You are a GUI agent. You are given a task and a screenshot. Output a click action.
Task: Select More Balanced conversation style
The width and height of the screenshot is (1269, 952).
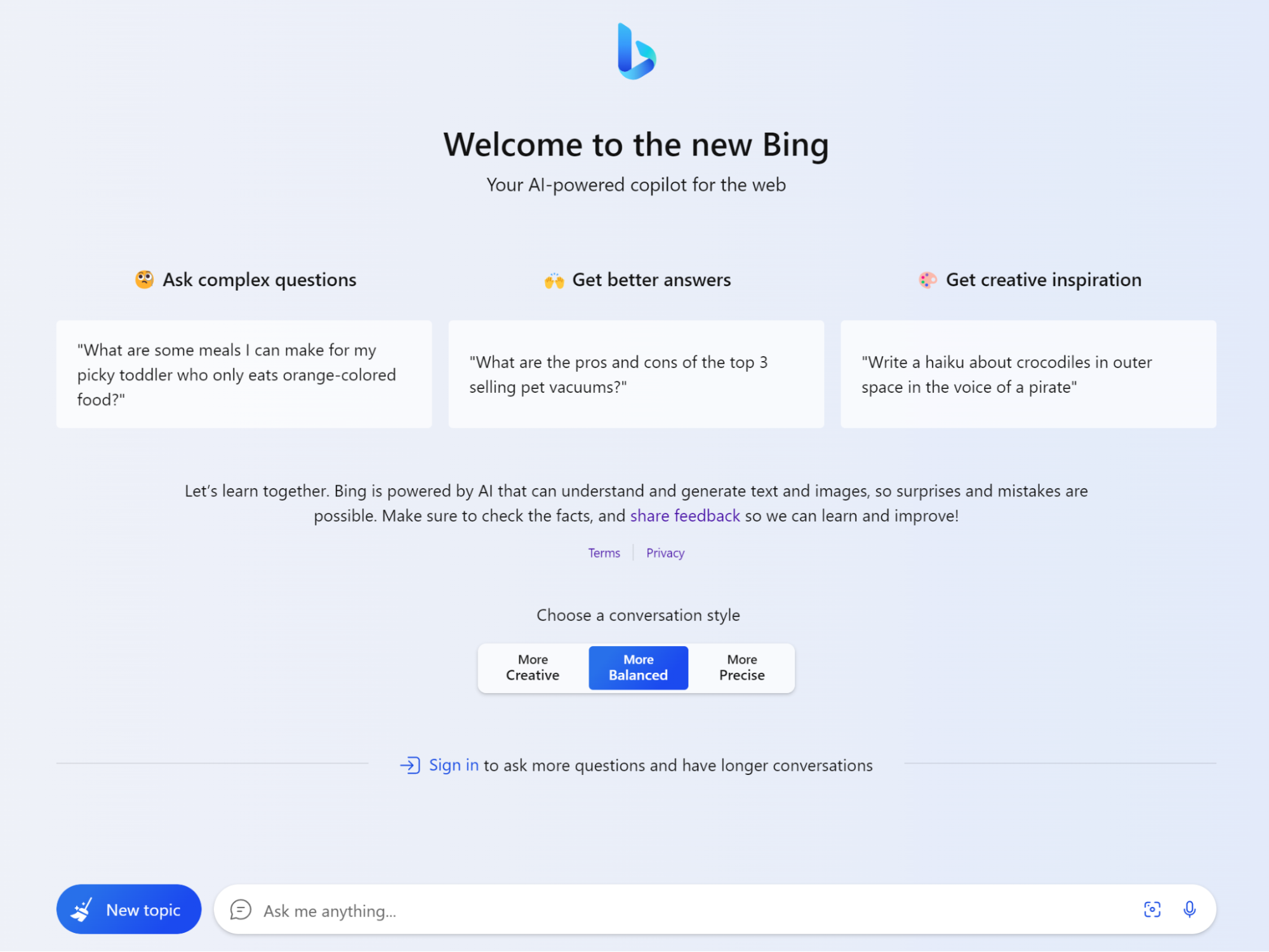tap(638, 667)
